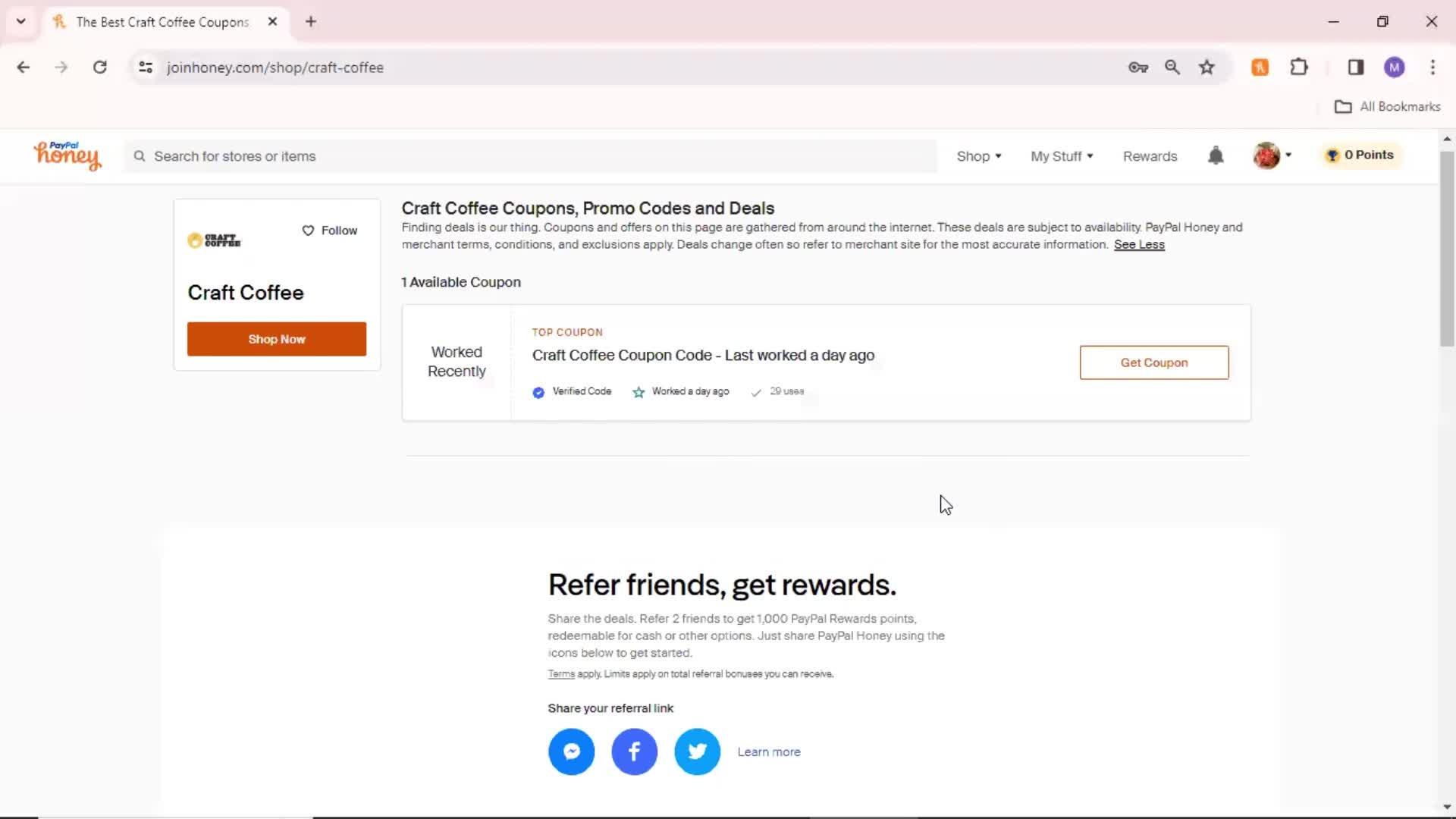This screenshot has width=1456, height=819.
Task: Click the search magnifier icon in Honey search bar
Action: click(x=140, y=156)
